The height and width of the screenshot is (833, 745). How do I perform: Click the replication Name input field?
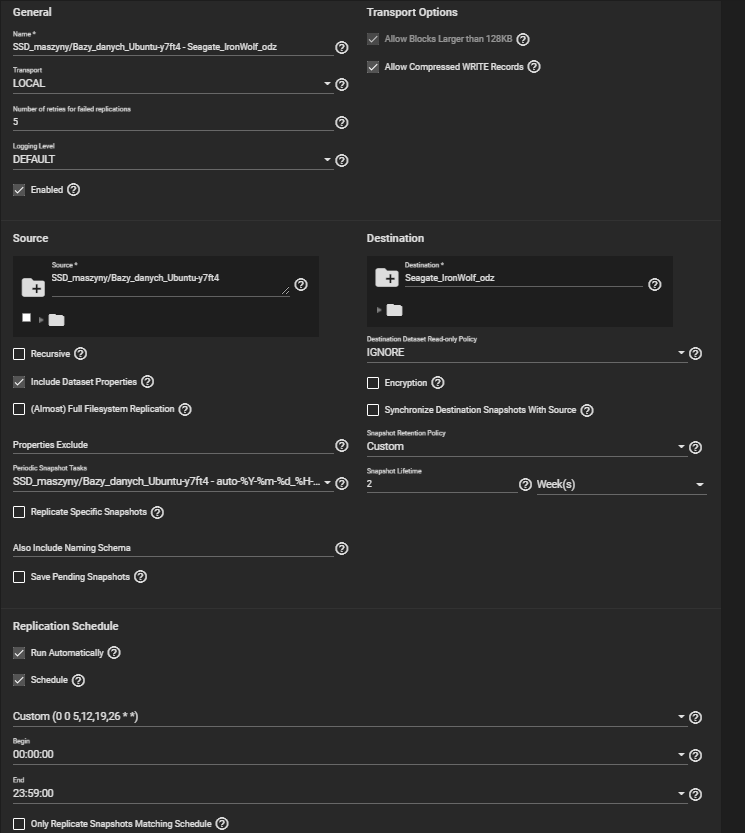pos(173,47)
